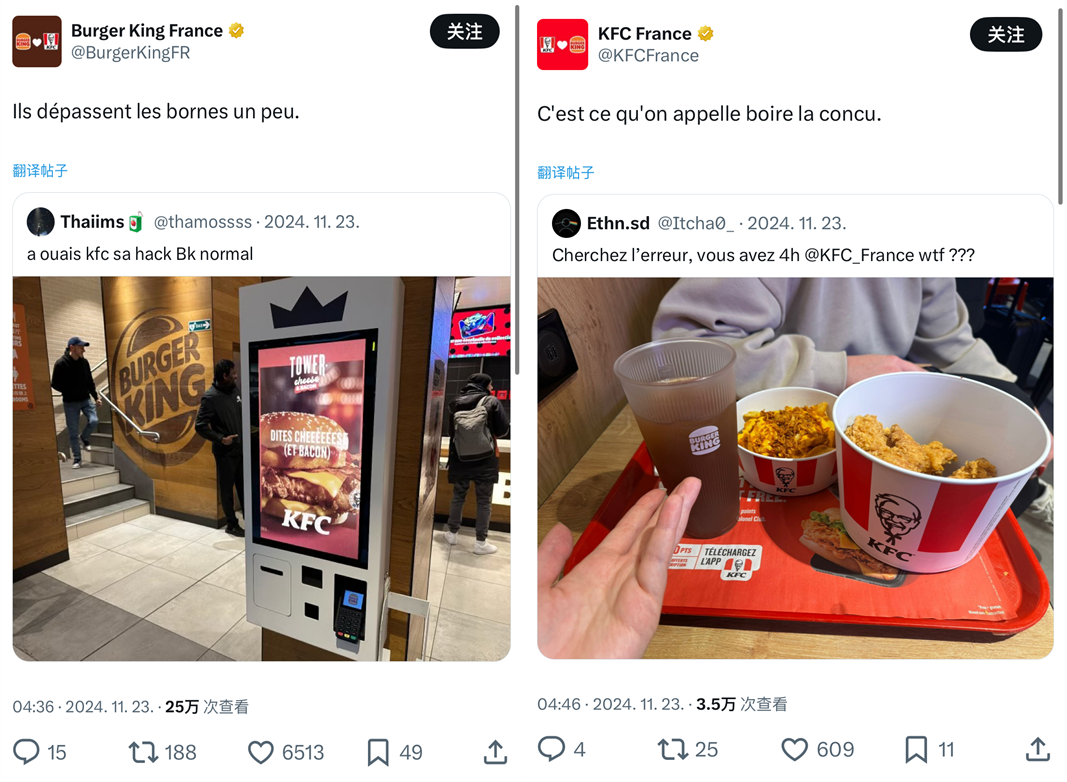Share the Burger King France post
1067x782 pixels.
495,751
